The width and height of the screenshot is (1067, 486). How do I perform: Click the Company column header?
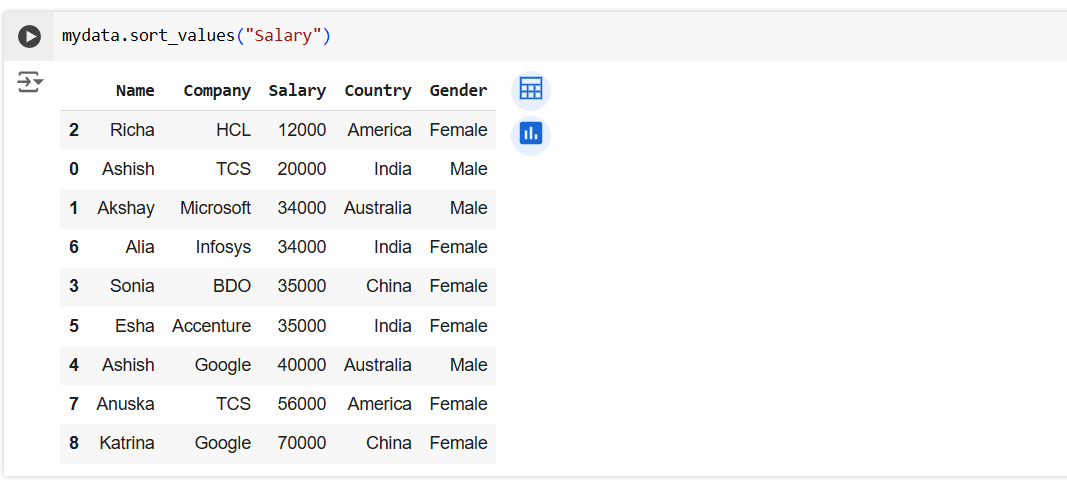[217, 91]
